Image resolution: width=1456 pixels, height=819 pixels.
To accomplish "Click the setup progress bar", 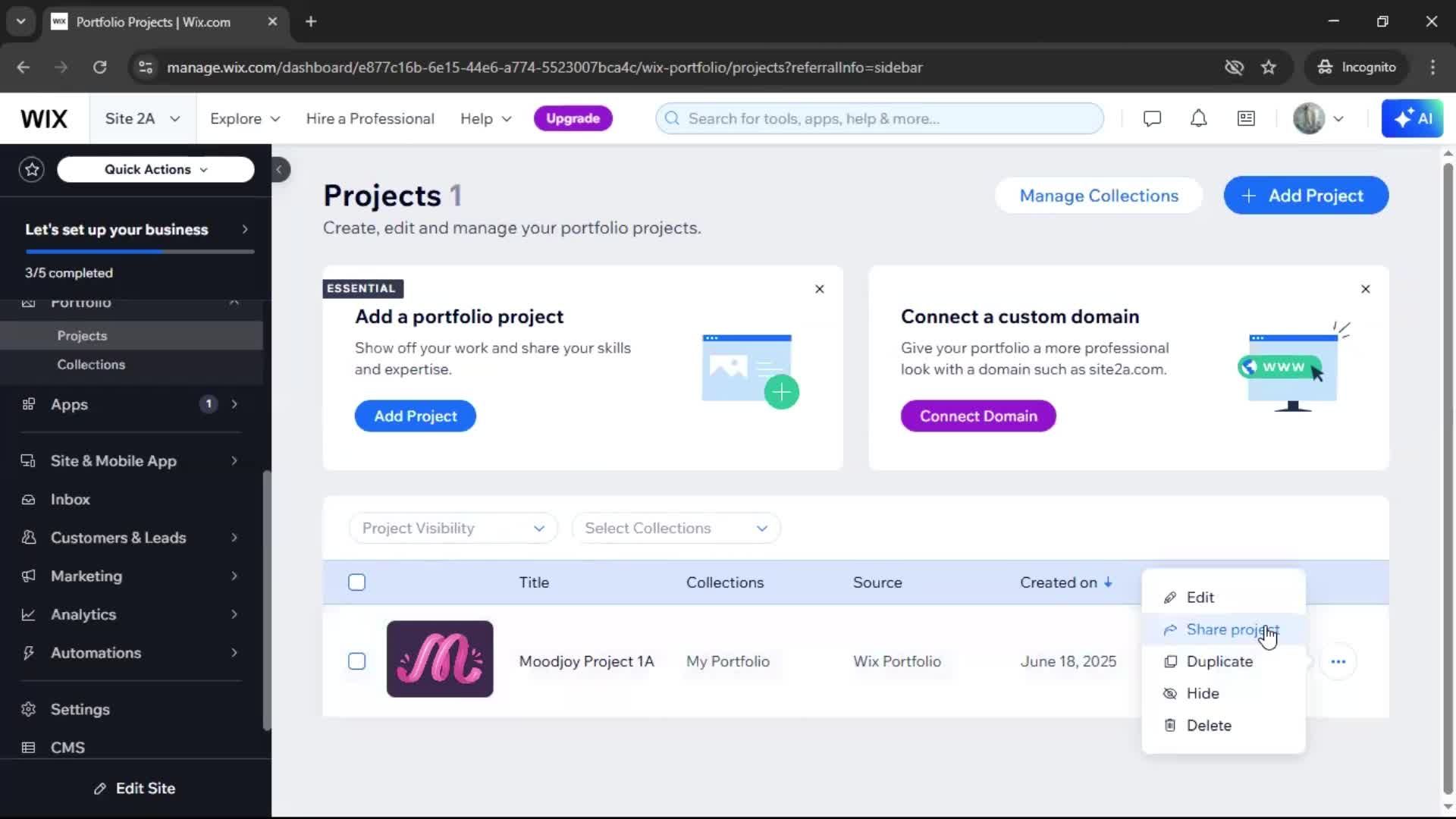I will pos(140,251).
